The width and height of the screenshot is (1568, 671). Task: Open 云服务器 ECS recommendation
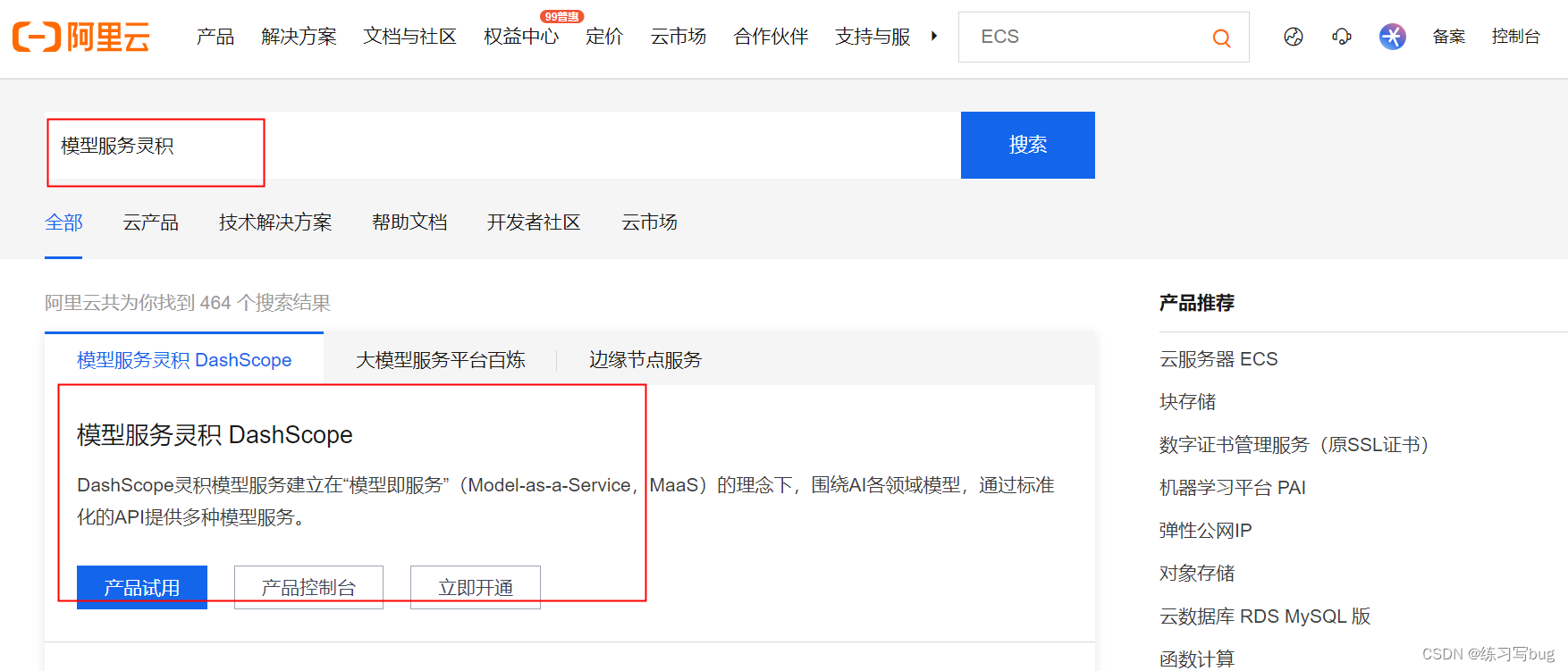[1218, 359]
